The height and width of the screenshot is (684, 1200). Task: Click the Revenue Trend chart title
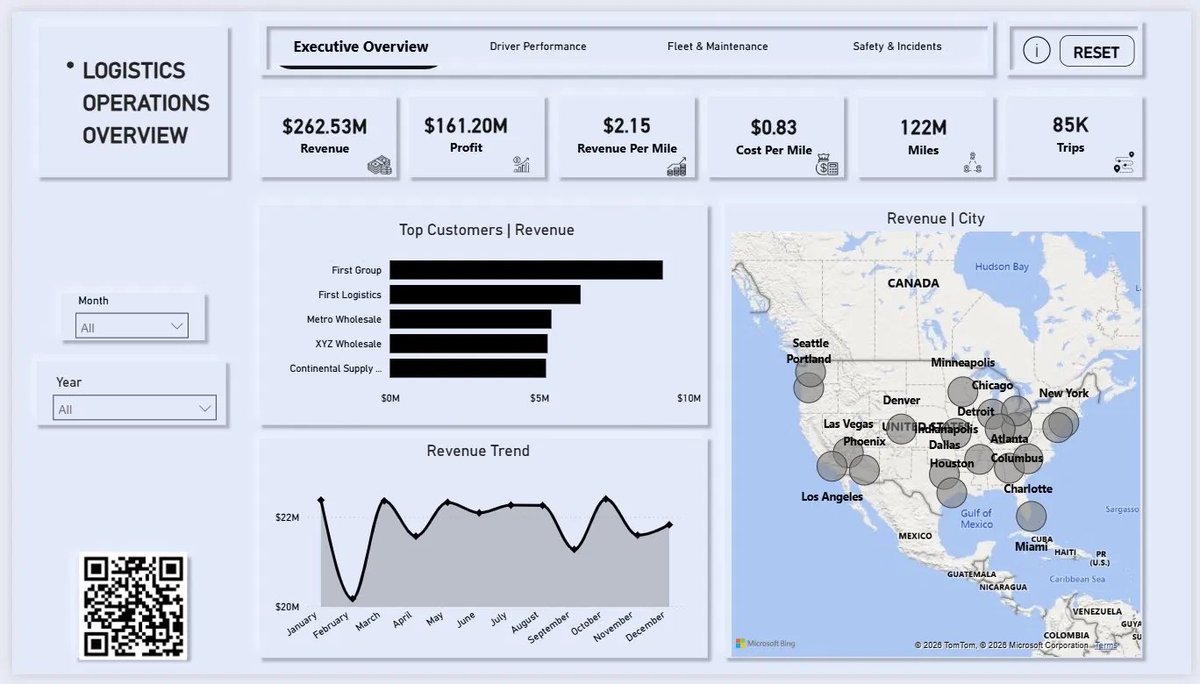[478, 451]
